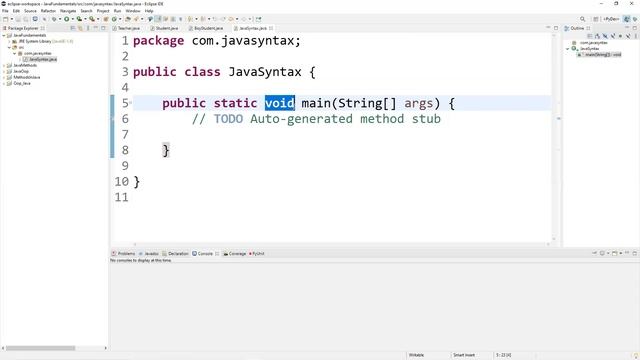Viewport: 640px width, 360px height.
Task: Click the editor vertical scrollbar
Action: [x=554, y=137]
